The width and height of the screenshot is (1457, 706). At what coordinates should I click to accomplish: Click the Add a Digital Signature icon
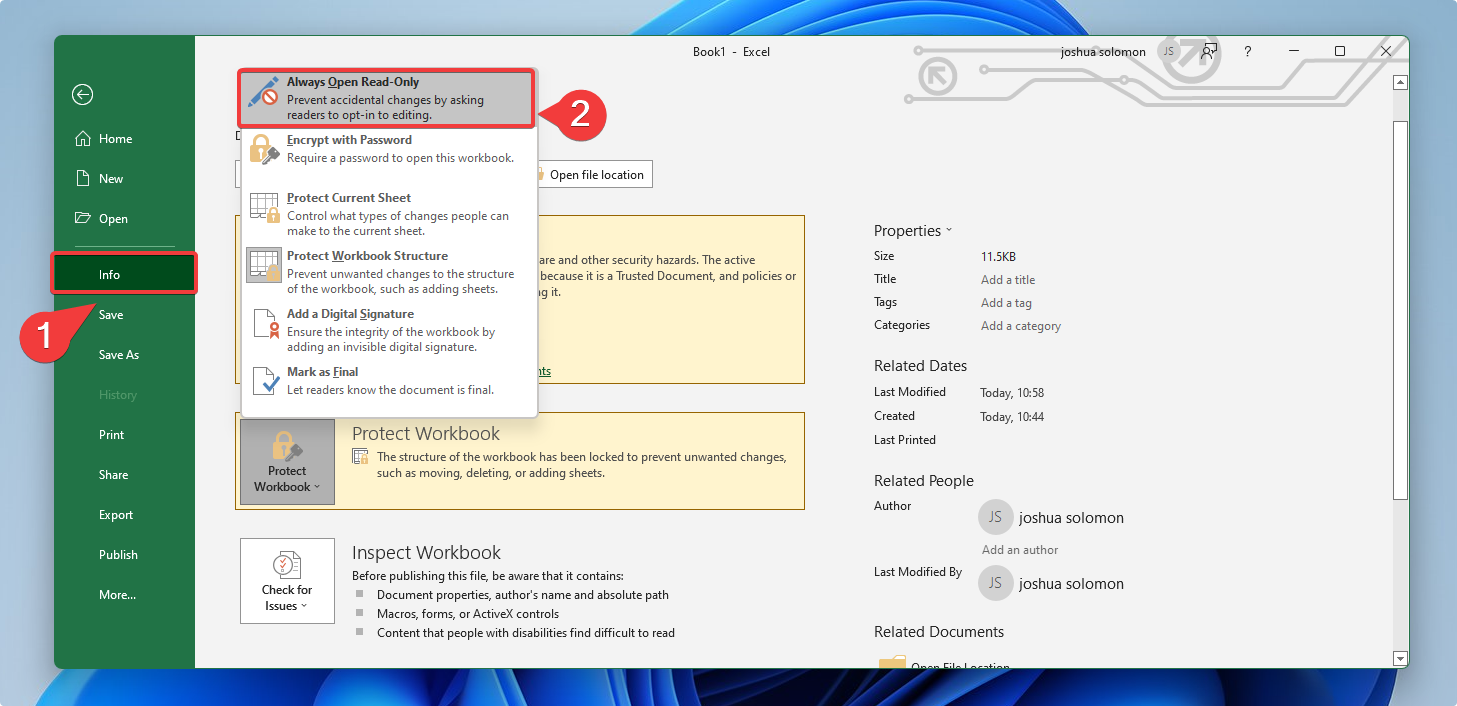(x=264, y=324)
